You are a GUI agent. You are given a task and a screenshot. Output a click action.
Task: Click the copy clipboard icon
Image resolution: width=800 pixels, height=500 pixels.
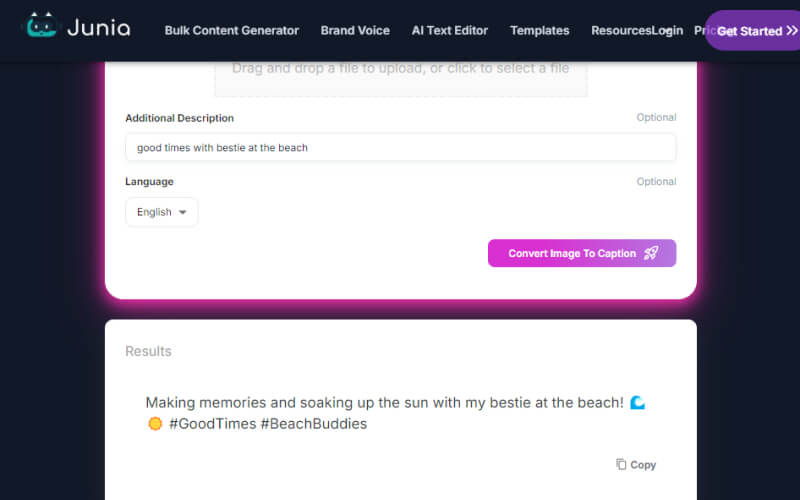click(621, 464)
